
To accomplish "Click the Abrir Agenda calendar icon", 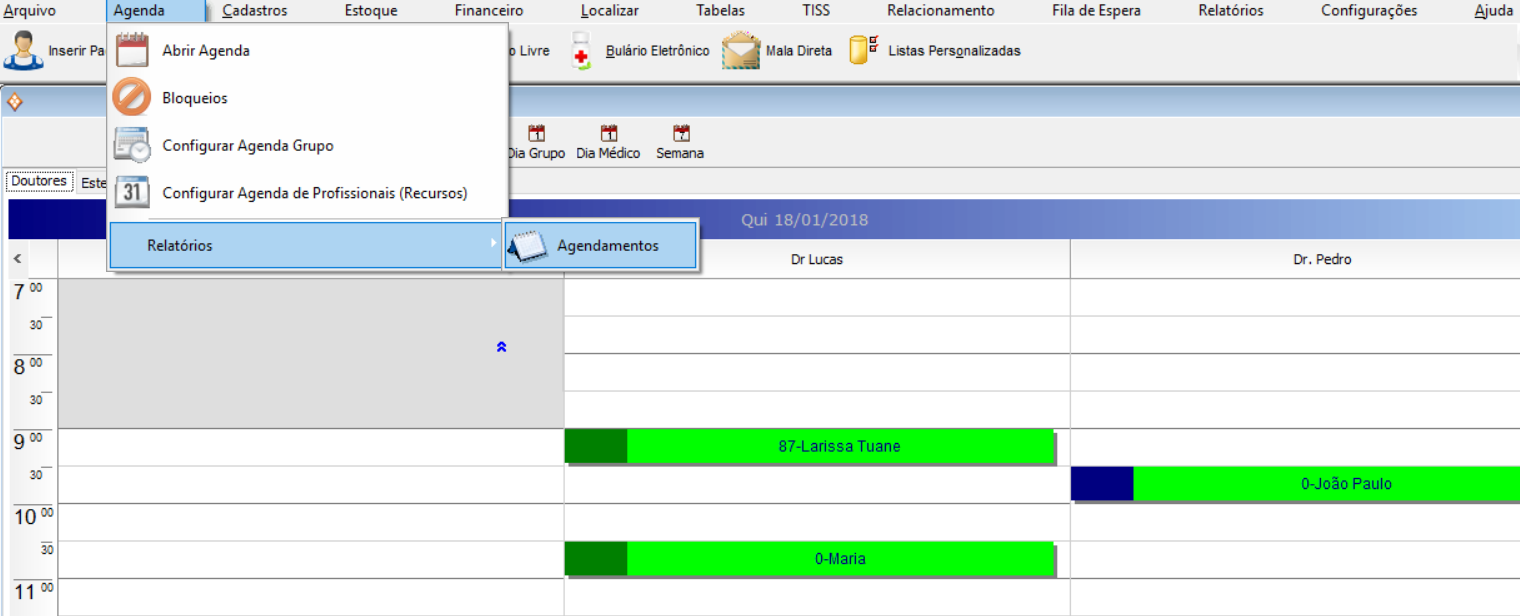I will click(x=132, y=50).
